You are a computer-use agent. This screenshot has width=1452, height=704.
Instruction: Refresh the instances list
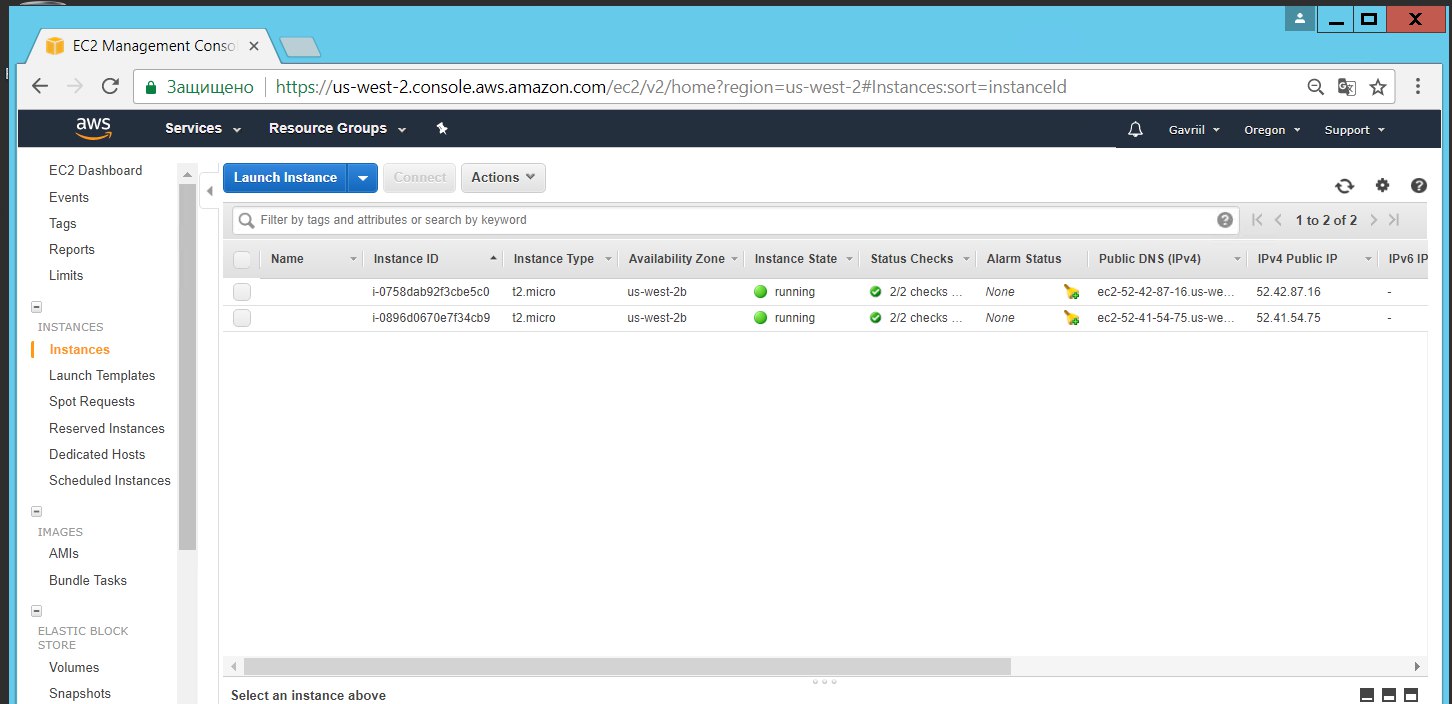click(x=1344, y=186)
